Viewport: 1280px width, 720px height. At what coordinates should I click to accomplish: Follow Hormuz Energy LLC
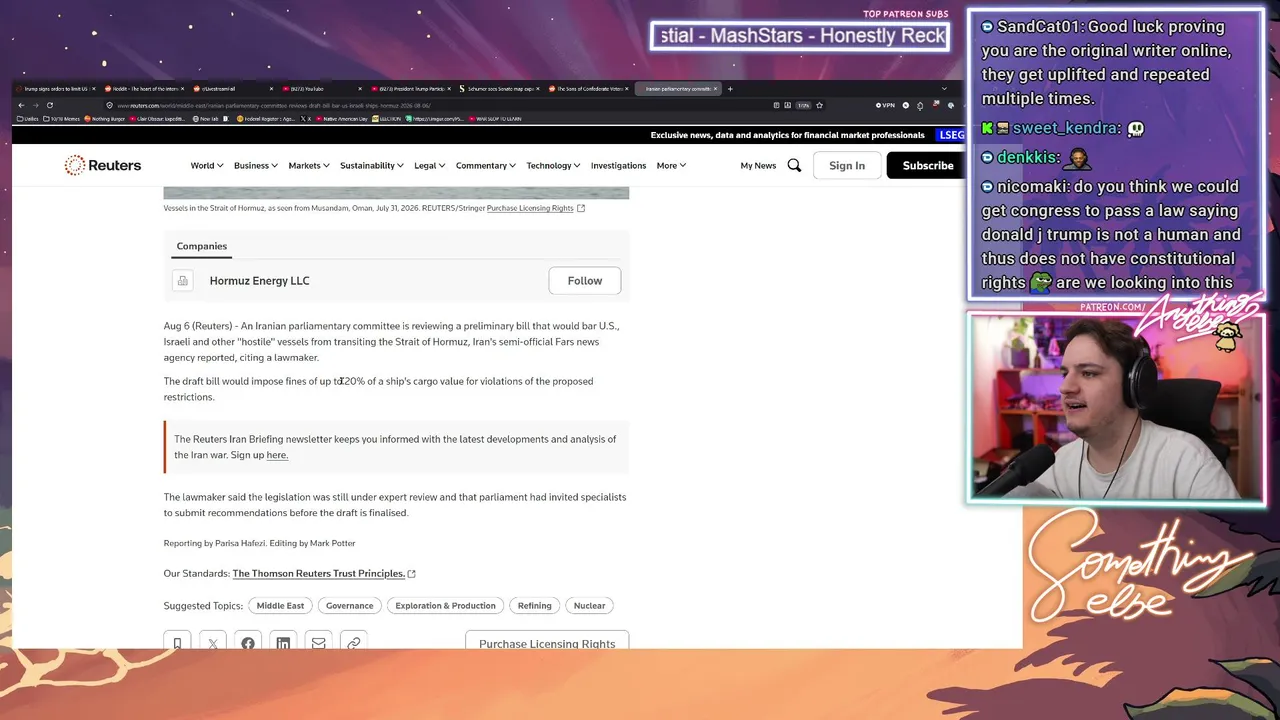coord(585,281)
